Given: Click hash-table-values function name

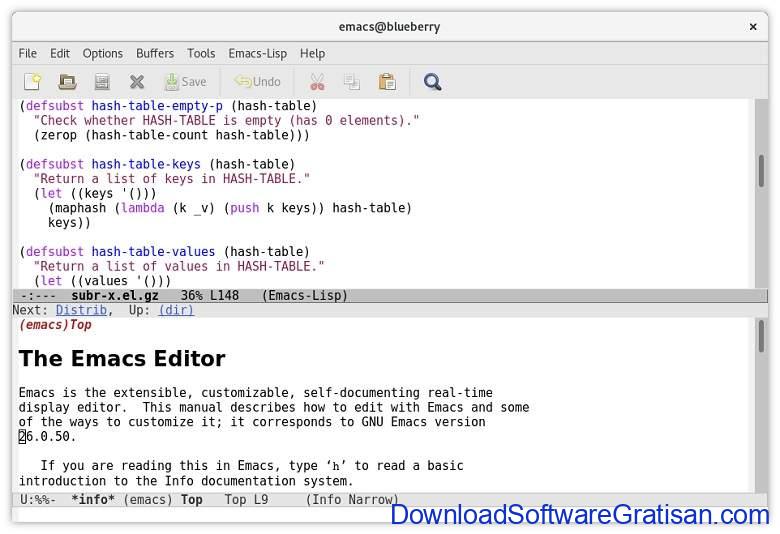Looking at the screenshot, I should click(x=153, y=252).
